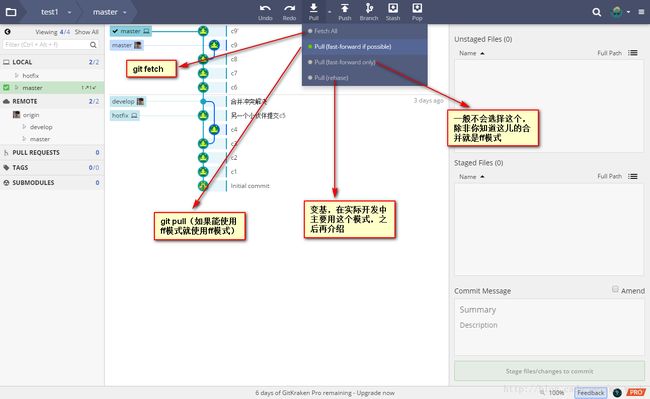This screenshot has height=399, width=650.
Task: Toggle Unstaged Files Full Path view
Action: 609,53
